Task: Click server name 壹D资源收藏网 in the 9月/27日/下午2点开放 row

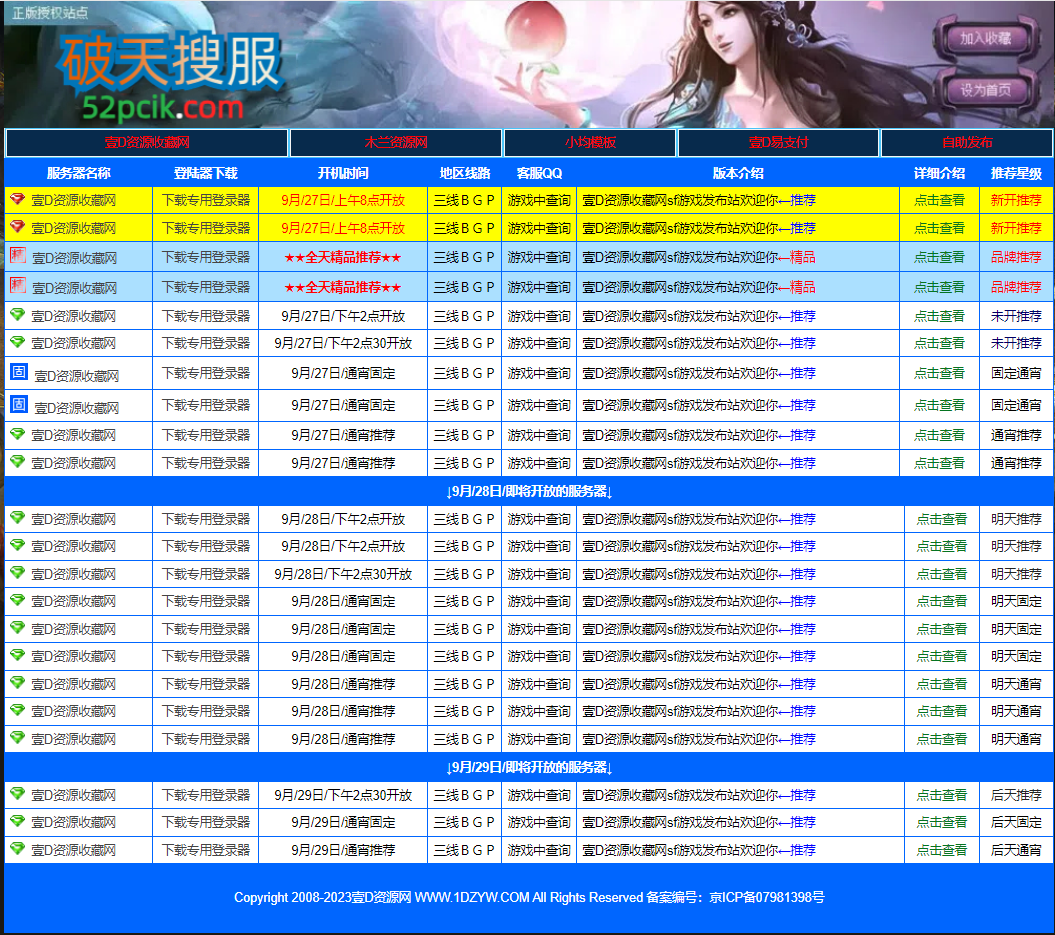Action: [73, 316]
